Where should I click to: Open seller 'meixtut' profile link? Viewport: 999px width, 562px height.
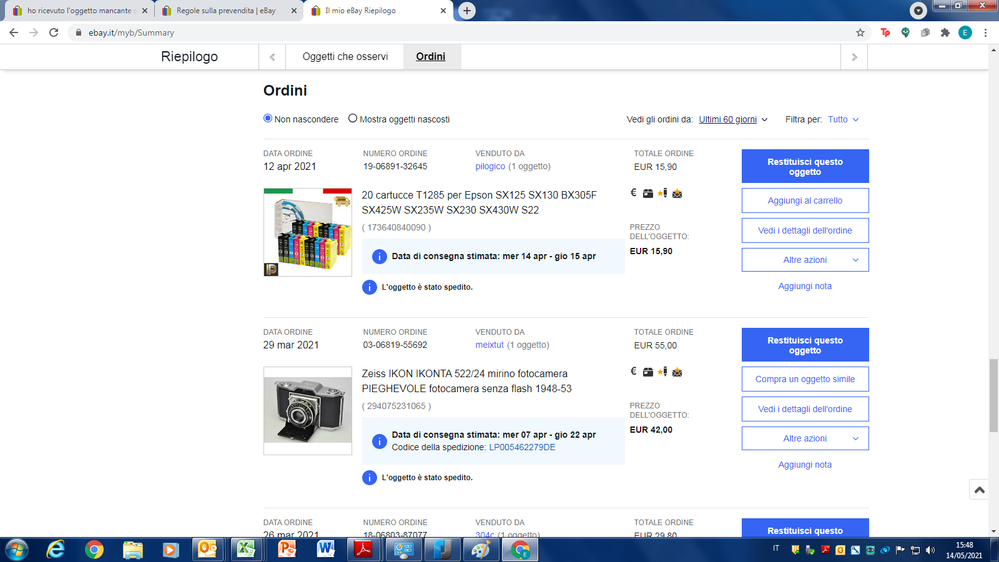pyautogui.click(x=489, y=345)
